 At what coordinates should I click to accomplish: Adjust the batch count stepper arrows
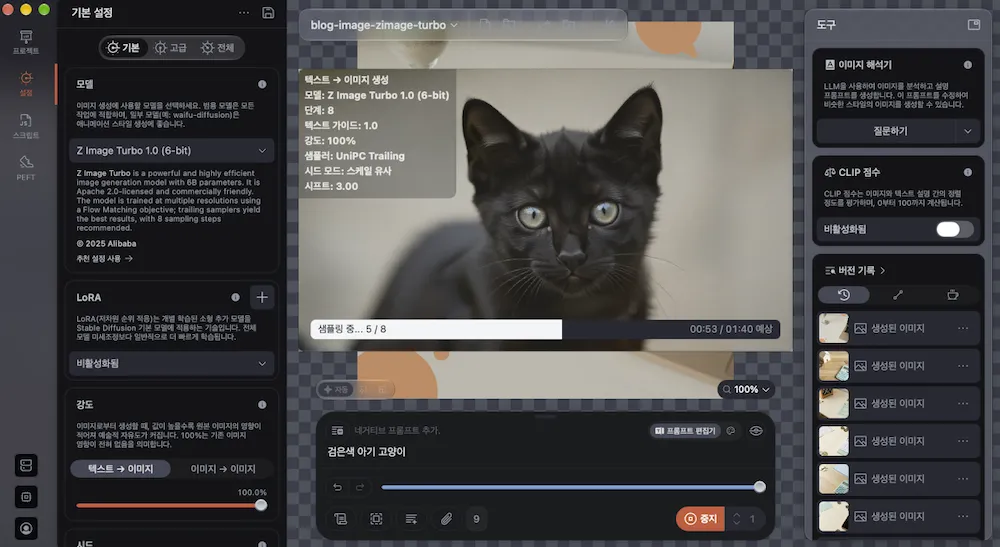pos(737,519)
